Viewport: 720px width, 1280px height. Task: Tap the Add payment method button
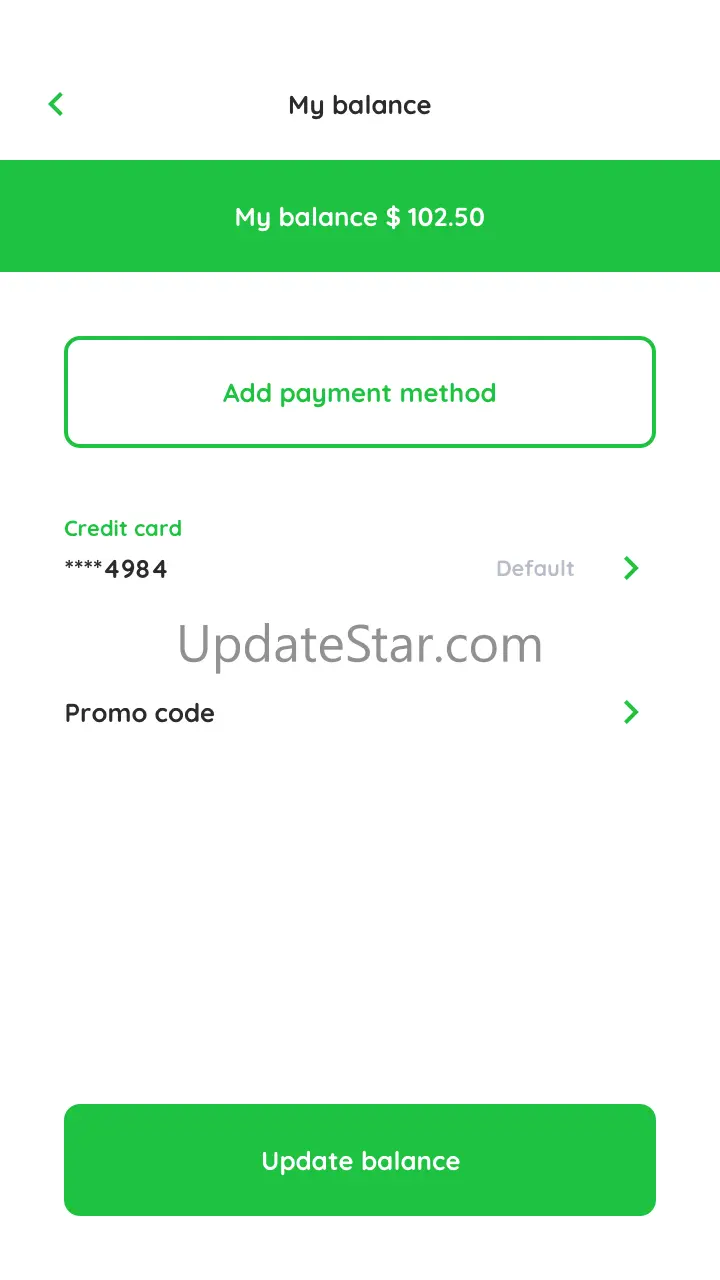[x=360, y=392]
